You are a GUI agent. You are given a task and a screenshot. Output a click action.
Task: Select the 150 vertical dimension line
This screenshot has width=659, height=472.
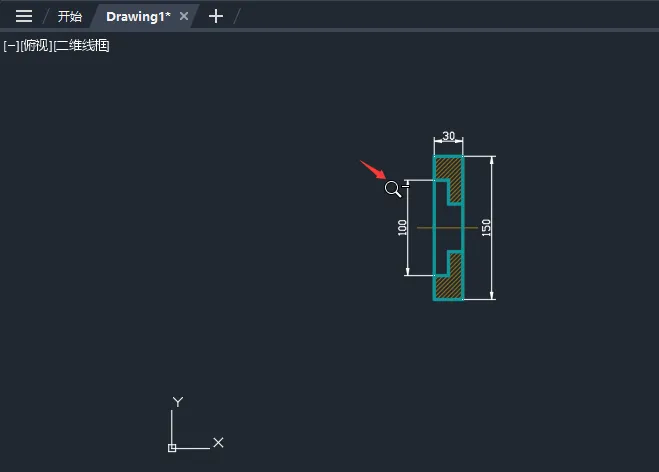coord(492,228)
